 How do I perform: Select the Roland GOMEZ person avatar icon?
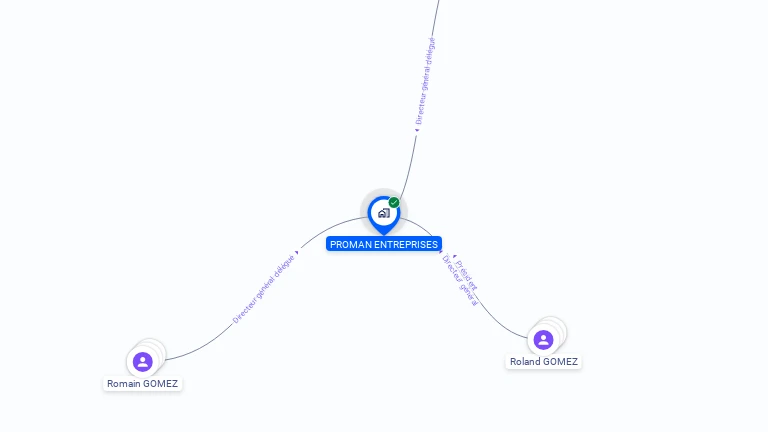point(543,339)
